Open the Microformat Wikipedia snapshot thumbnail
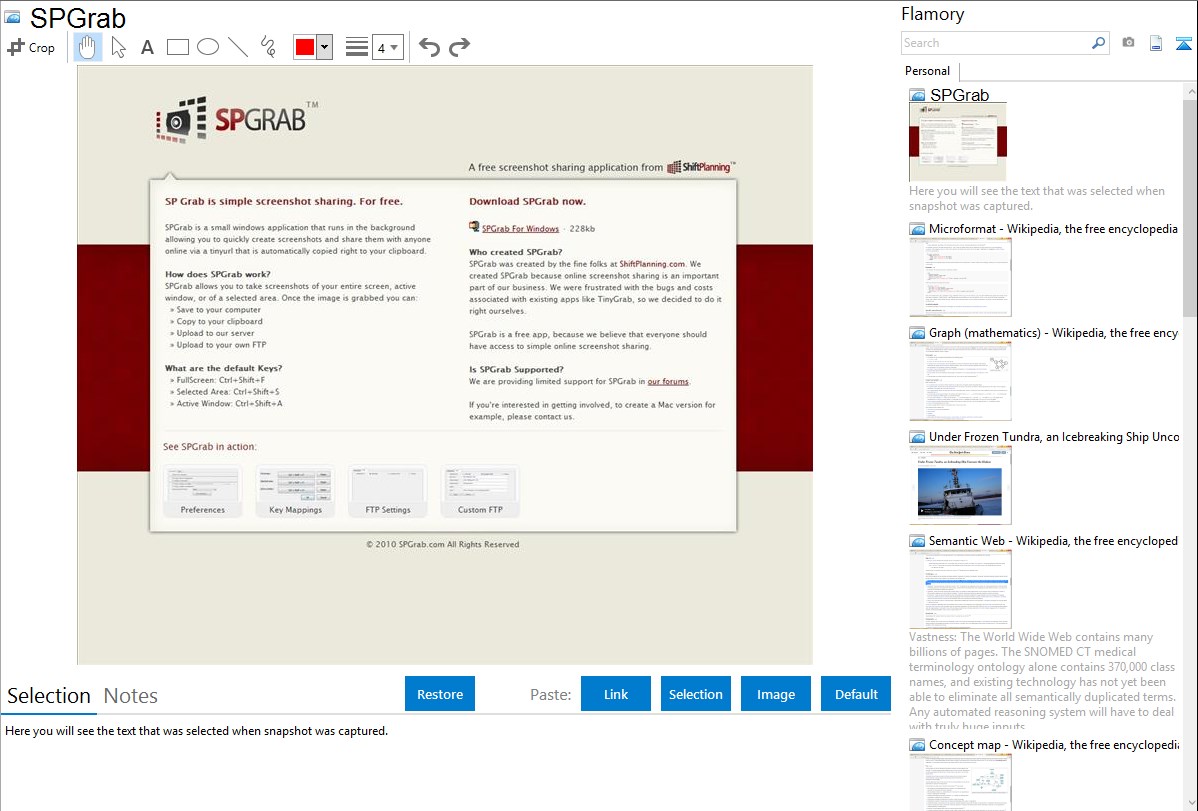Image resolution: width=1198 pixels, height=811 pixels. [x=960, y=277]
